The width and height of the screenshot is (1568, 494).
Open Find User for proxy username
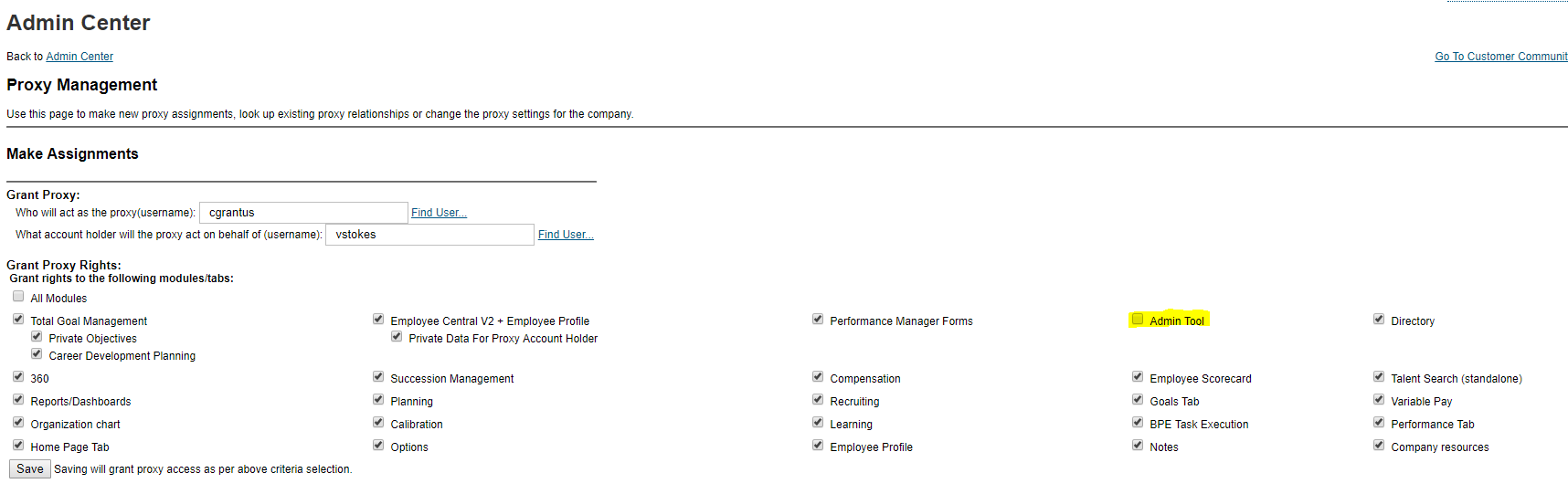pos(439,213)
